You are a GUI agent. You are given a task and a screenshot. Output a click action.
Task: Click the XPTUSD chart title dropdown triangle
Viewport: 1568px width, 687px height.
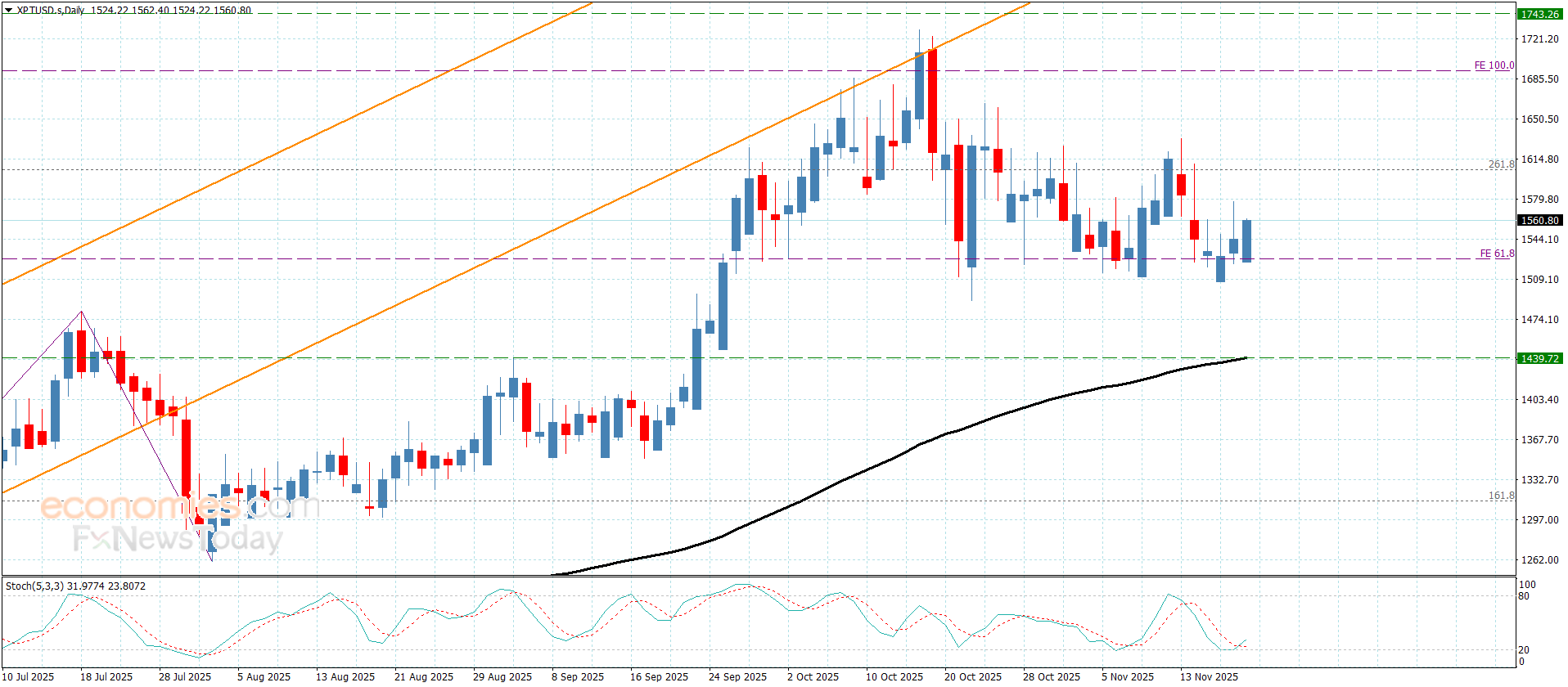pos(9,11)
